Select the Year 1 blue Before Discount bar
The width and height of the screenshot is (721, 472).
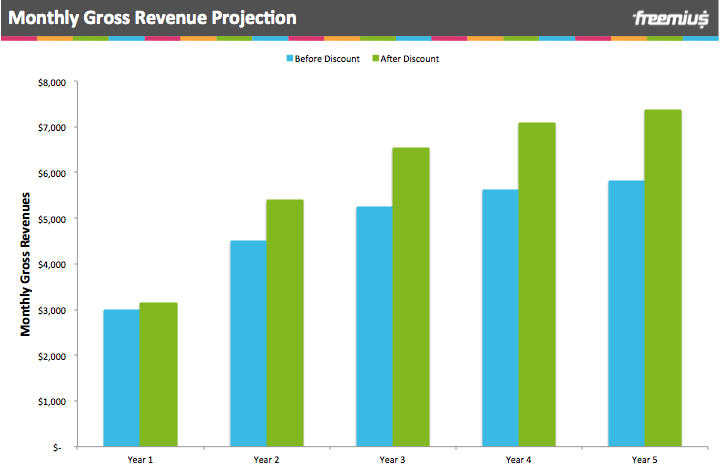pyautogui.click(x=121, y=378)
